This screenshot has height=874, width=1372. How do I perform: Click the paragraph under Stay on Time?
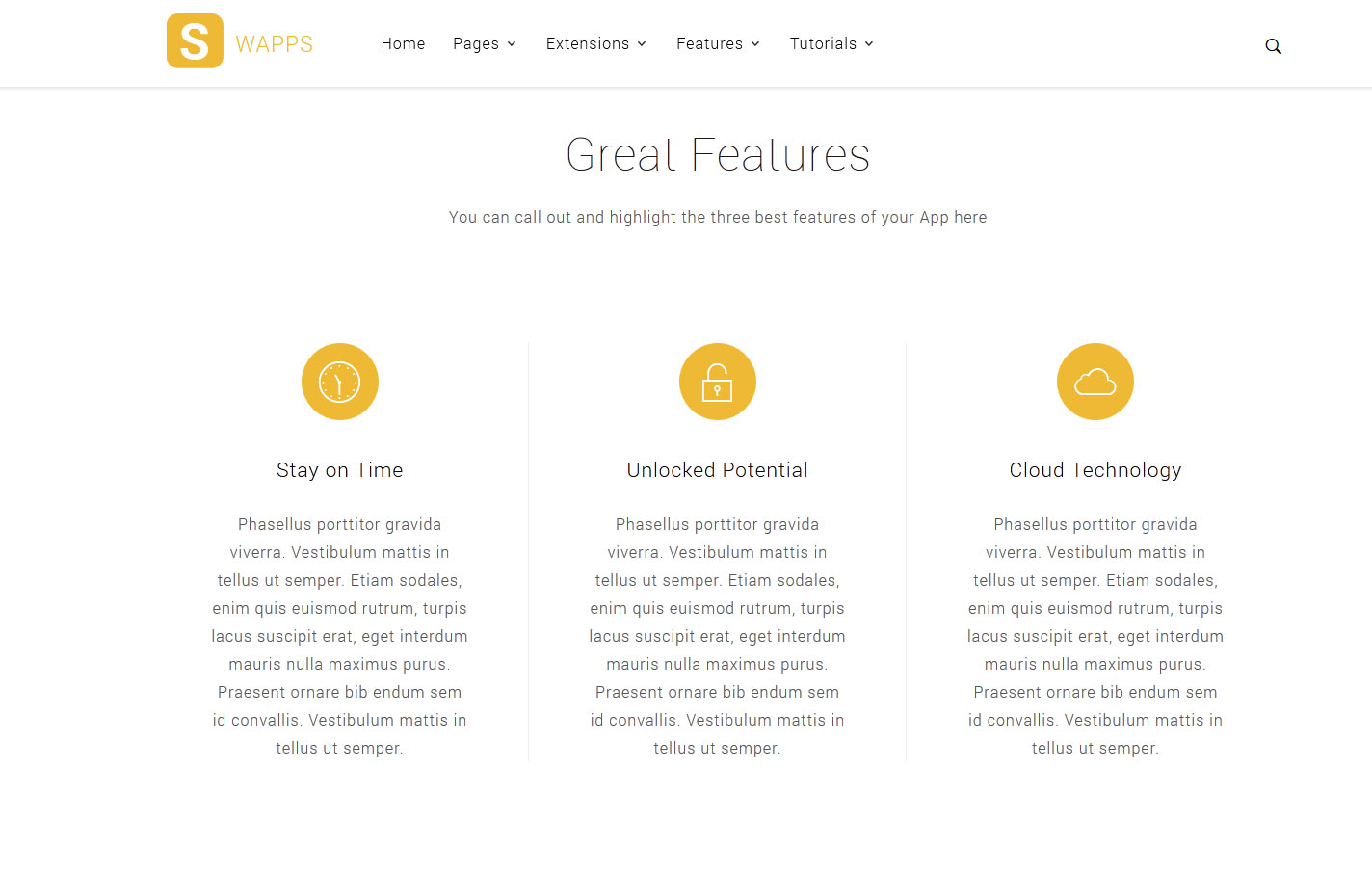[x=340, y=636]
